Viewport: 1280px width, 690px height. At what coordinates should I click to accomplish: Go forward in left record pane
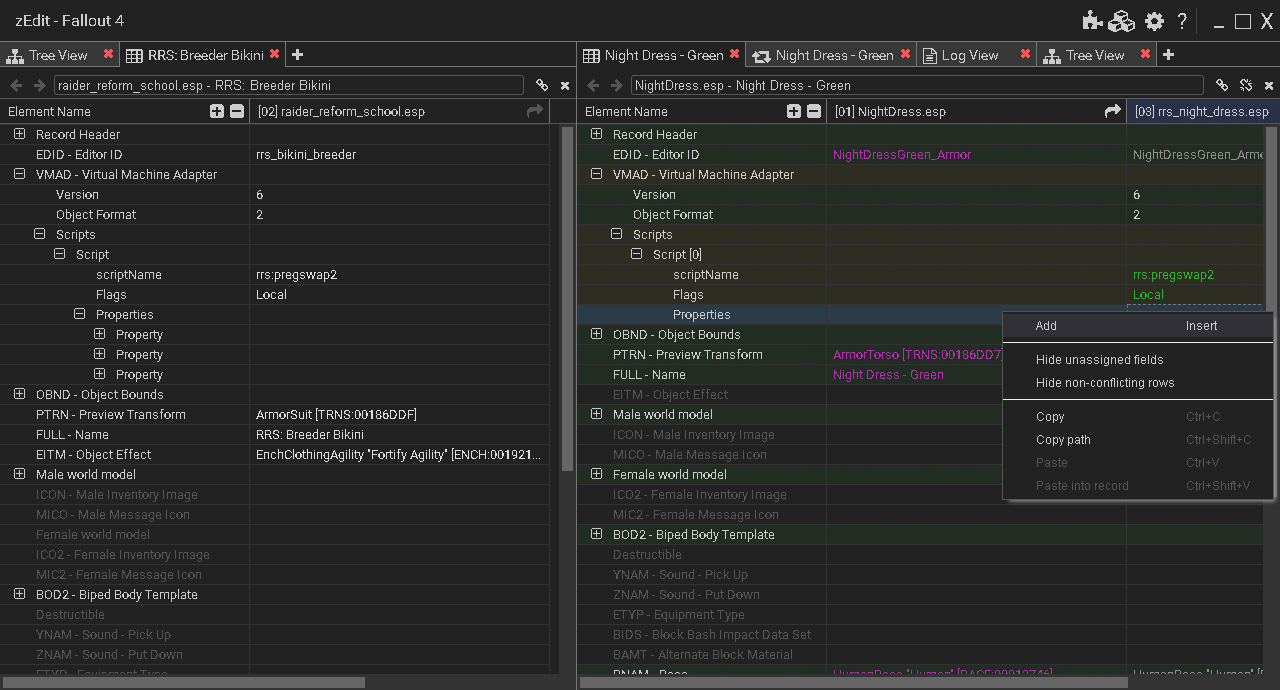point(40,86)
